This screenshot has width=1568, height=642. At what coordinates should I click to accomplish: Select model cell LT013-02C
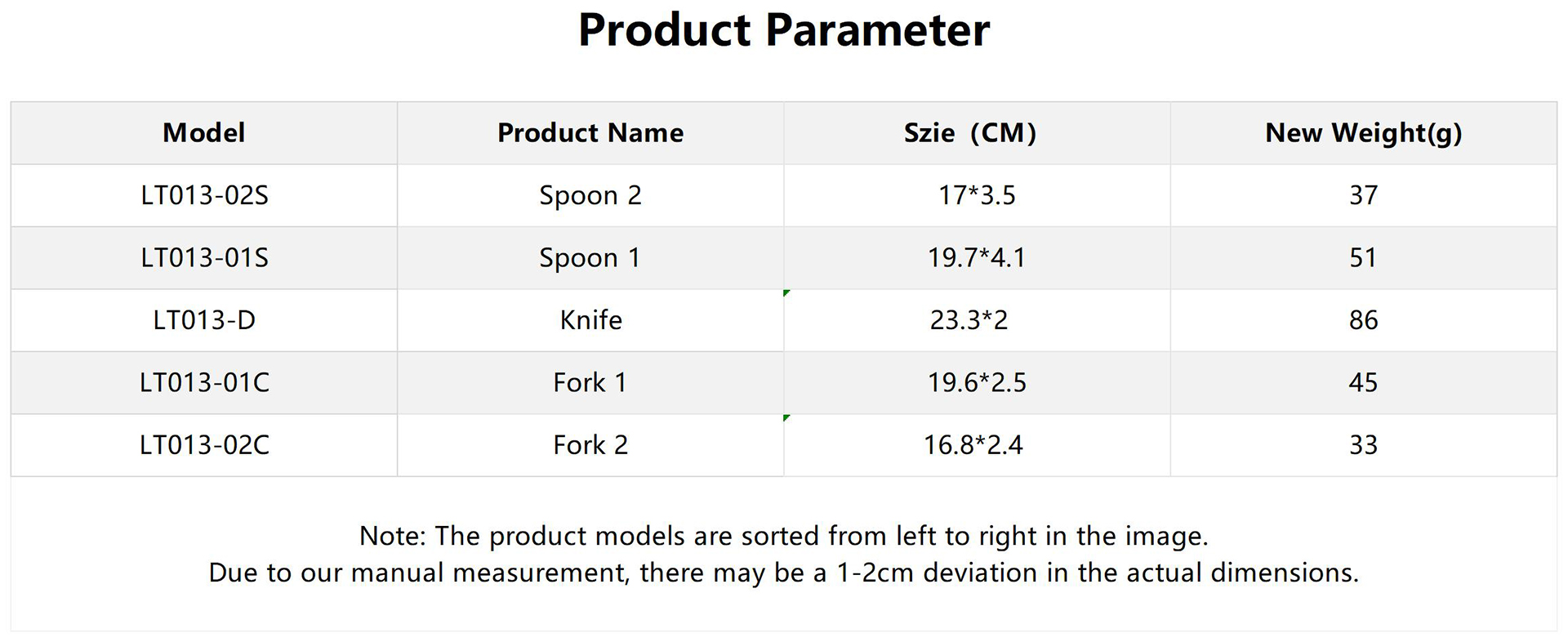[203, 445]
